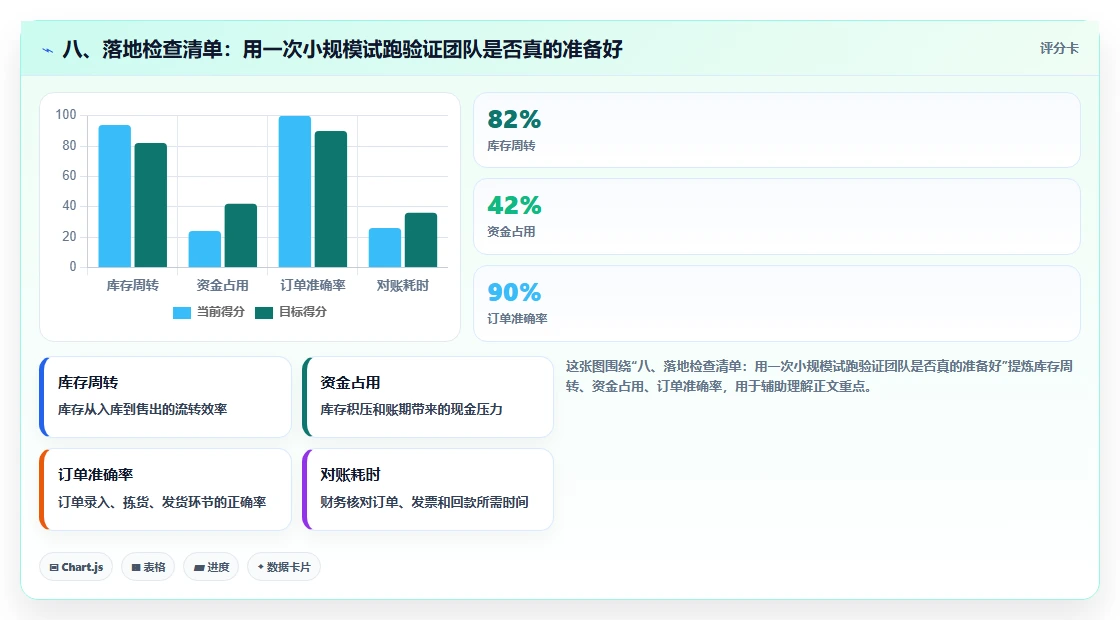Click the light blue 对账耗时 current score bar
Screen dimensions: 1120x620
coord(385,248)
